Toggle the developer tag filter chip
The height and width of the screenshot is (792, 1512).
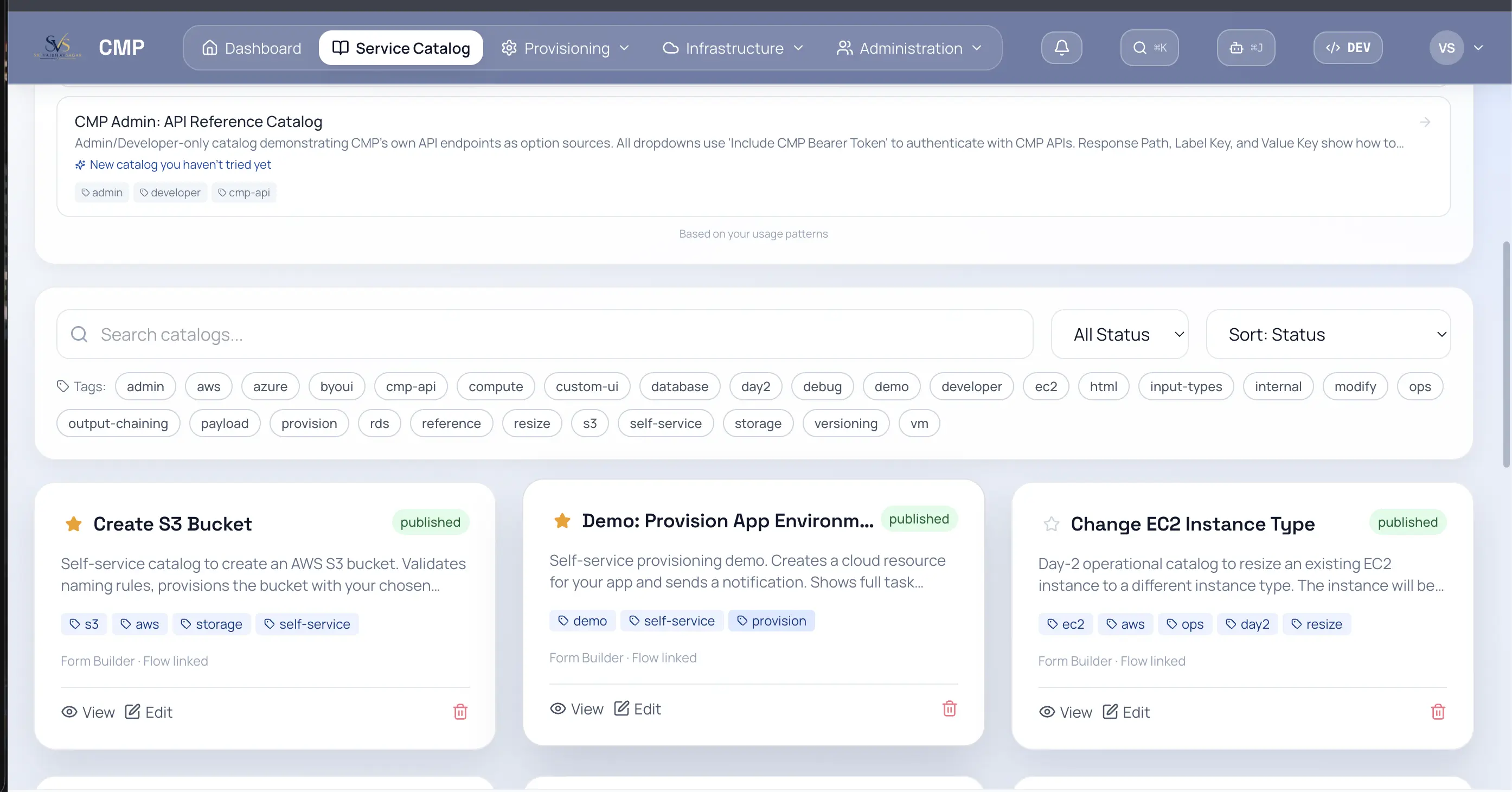click(x=971, y=386)
